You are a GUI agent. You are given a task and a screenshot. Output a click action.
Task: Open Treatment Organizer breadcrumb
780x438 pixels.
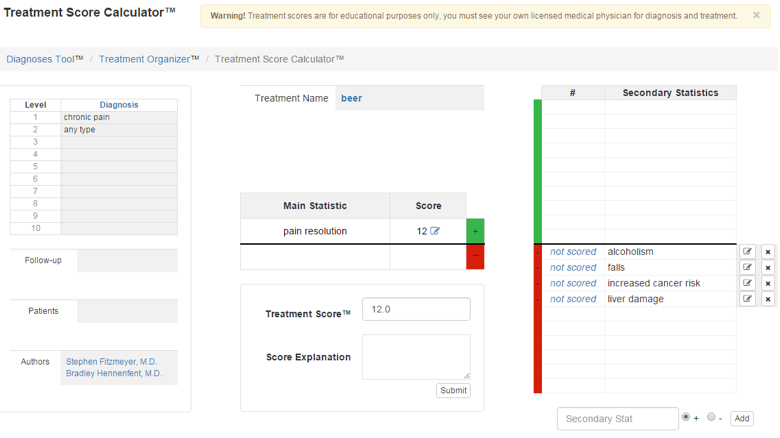click(x=149, y=59)
